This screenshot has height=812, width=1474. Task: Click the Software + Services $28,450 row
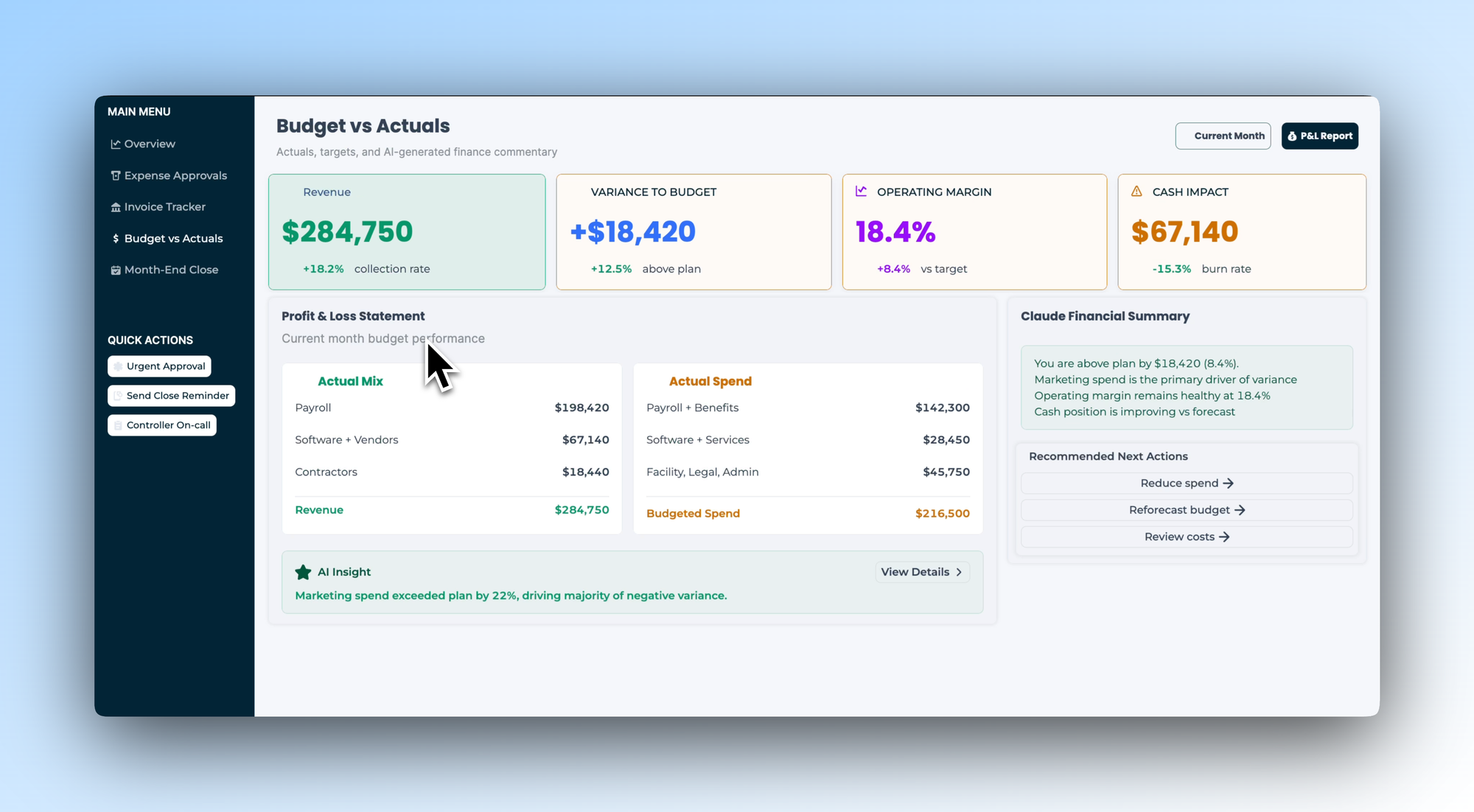click(x=808, y=441)
